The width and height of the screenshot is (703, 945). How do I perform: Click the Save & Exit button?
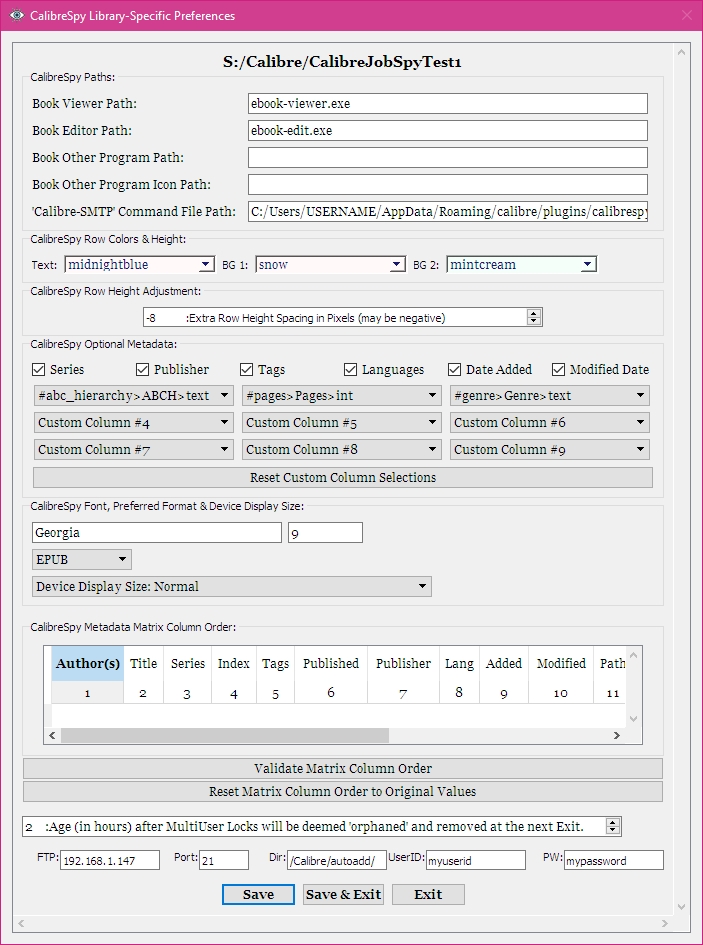344,894
